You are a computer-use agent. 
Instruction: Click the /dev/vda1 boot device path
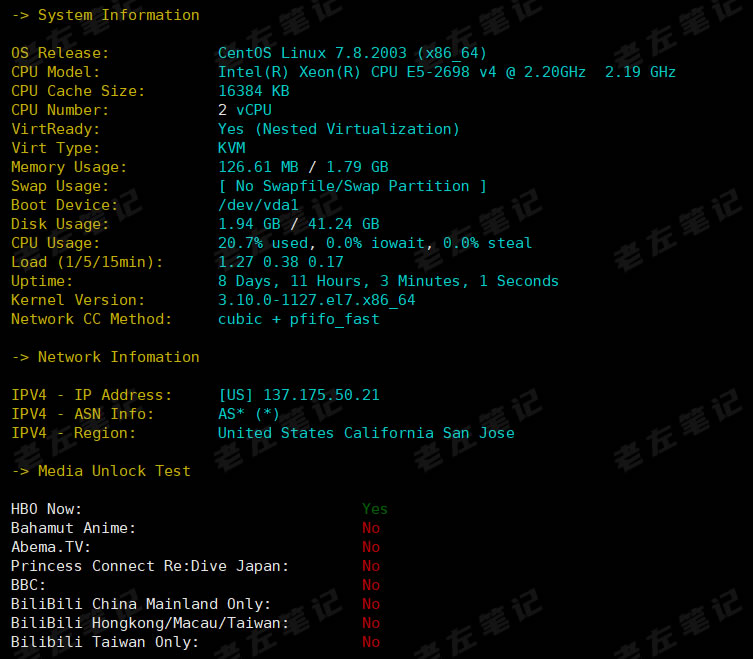(258, 205)
